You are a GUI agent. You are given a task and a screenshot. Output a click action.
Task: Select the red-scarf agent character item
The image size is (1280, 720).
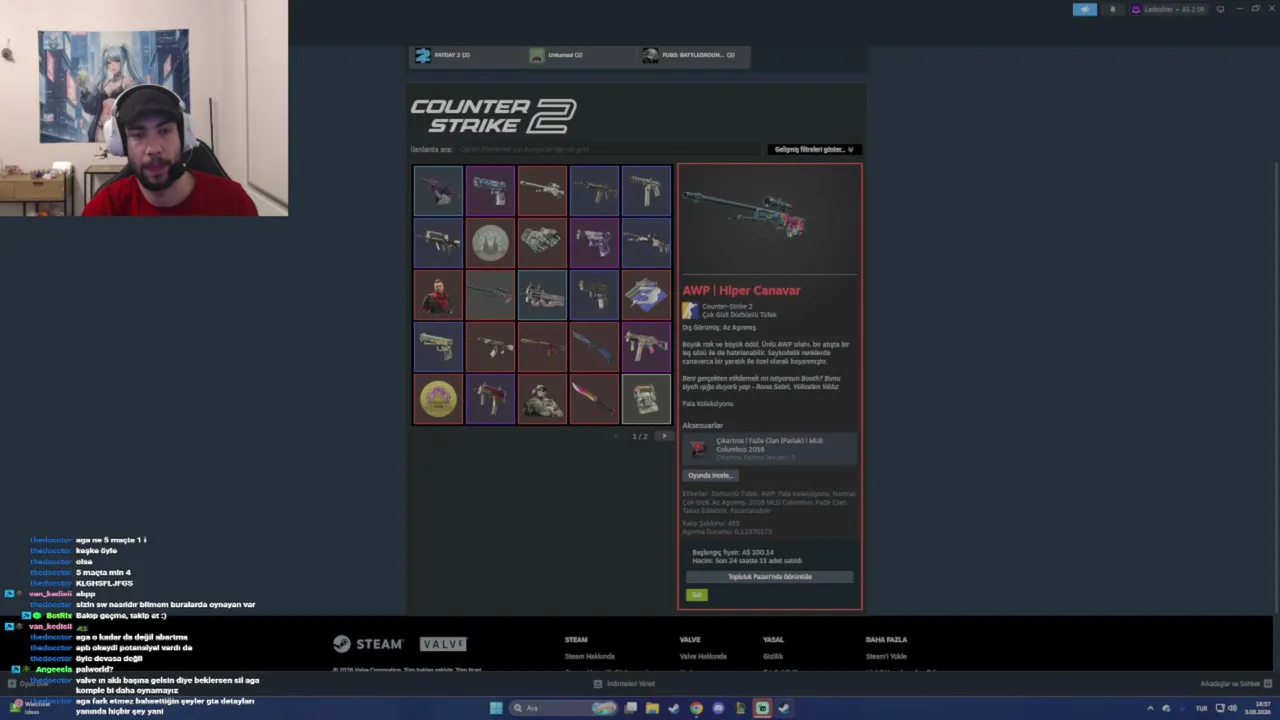pos(438,295)
